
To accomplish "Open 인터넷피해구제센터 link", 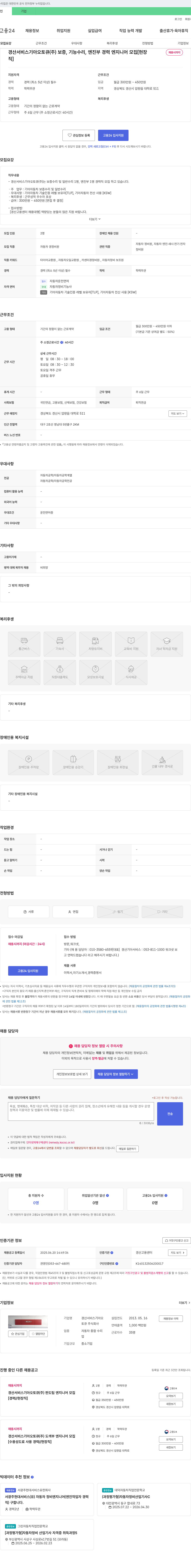I will tap(51, 1142).
